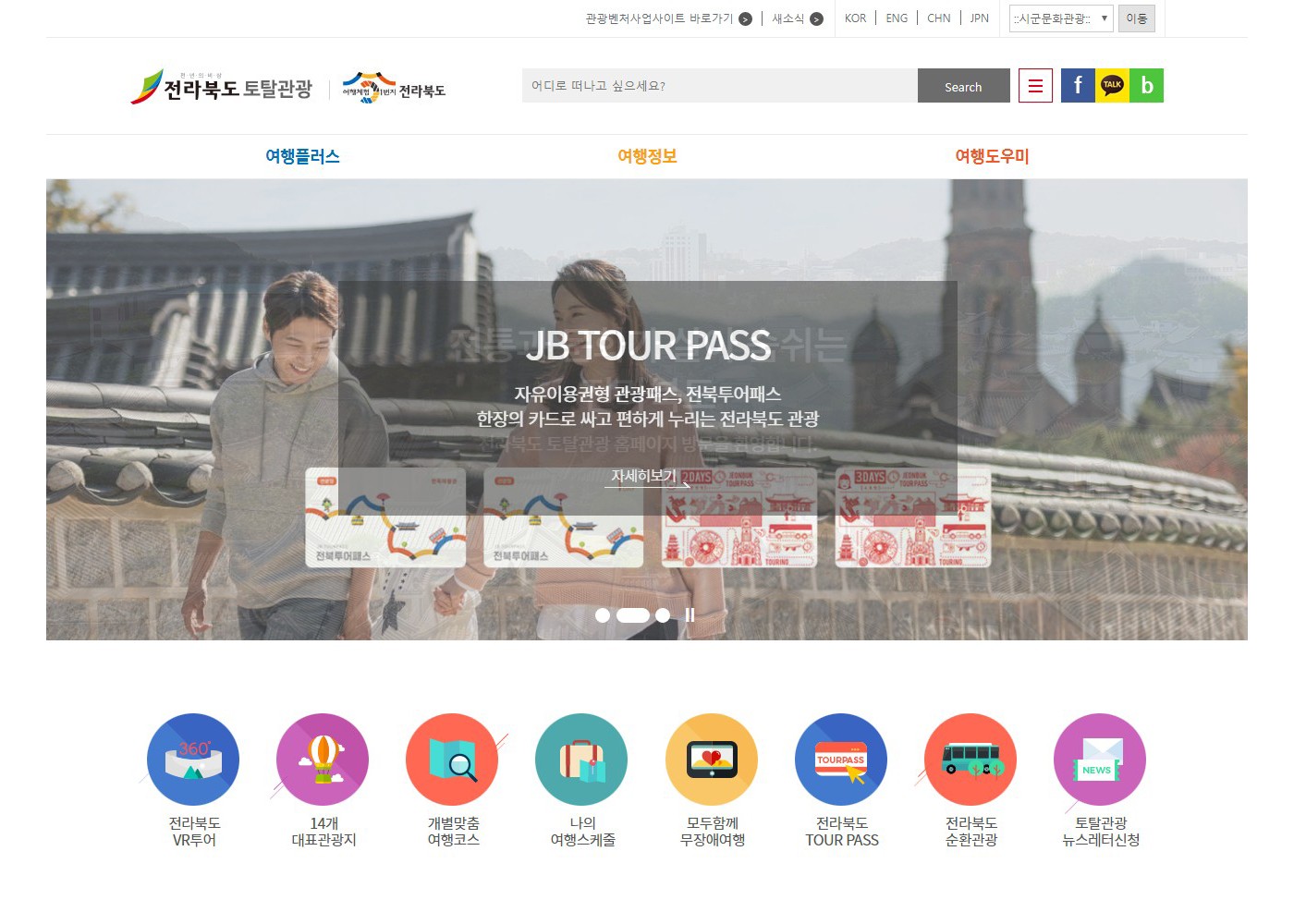Open the 14개 대표관광지 balloon icon
1294x924 pixels.
click(323, 760)
